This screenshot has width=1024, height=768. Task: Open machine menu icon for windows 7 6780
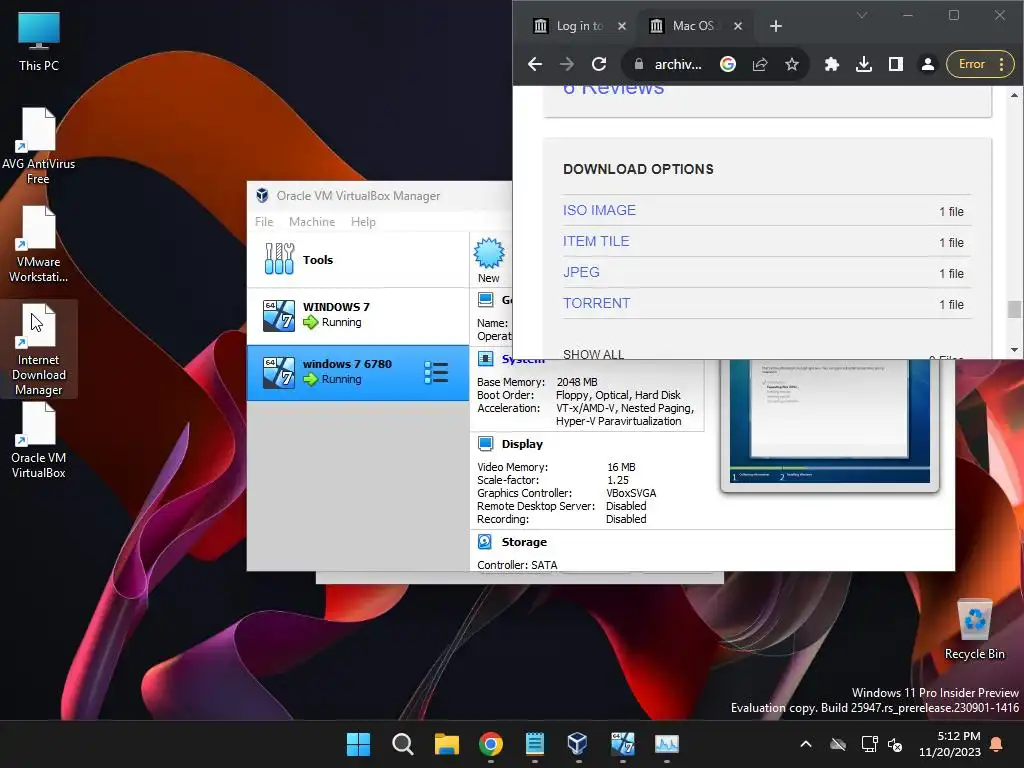(x=436, y=372)
